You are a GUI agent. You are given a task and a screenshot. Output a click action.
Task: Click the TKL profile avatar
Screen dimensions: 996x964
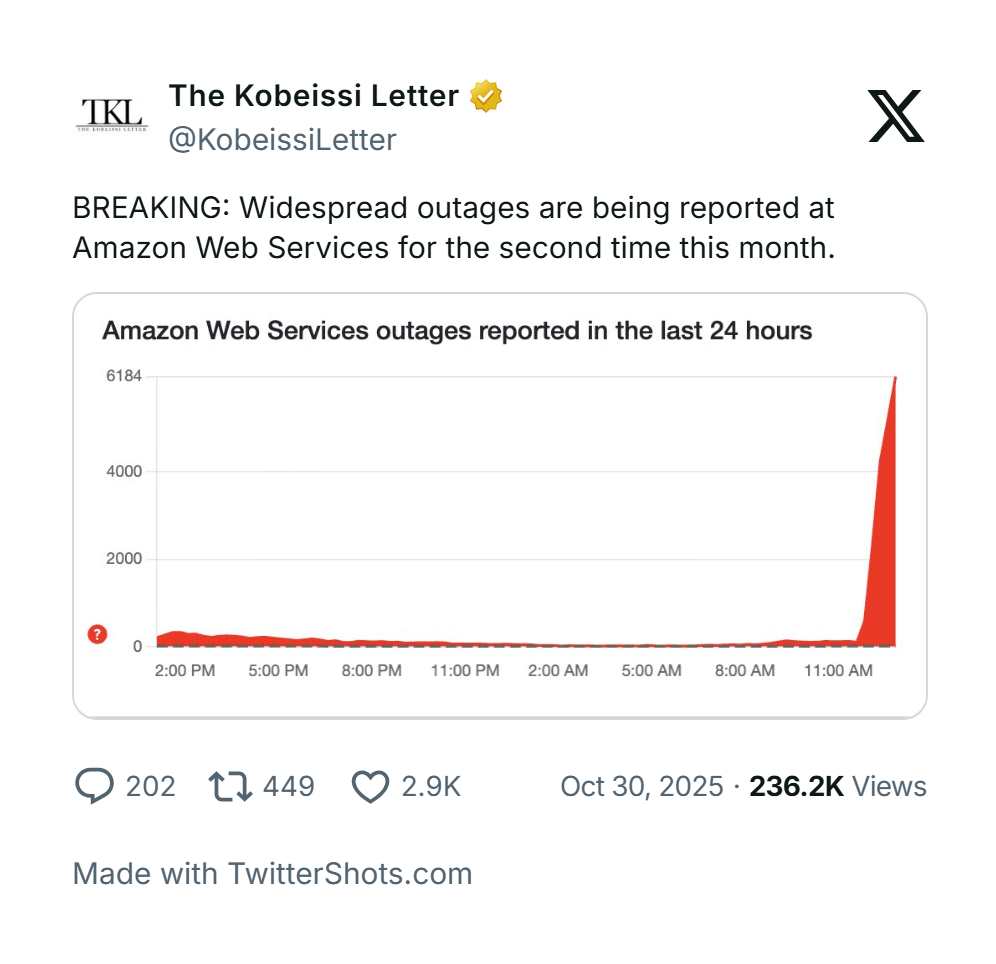[111, 116]
